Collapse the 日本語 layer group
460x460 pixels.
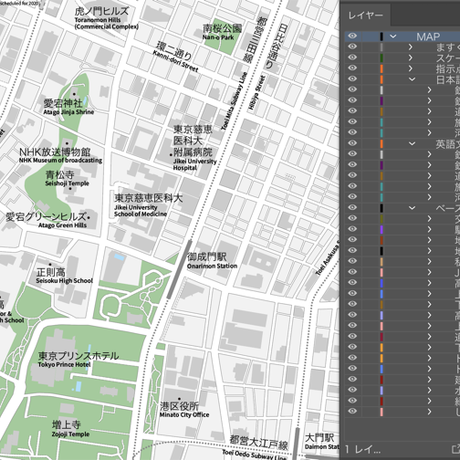click(412, 79)
